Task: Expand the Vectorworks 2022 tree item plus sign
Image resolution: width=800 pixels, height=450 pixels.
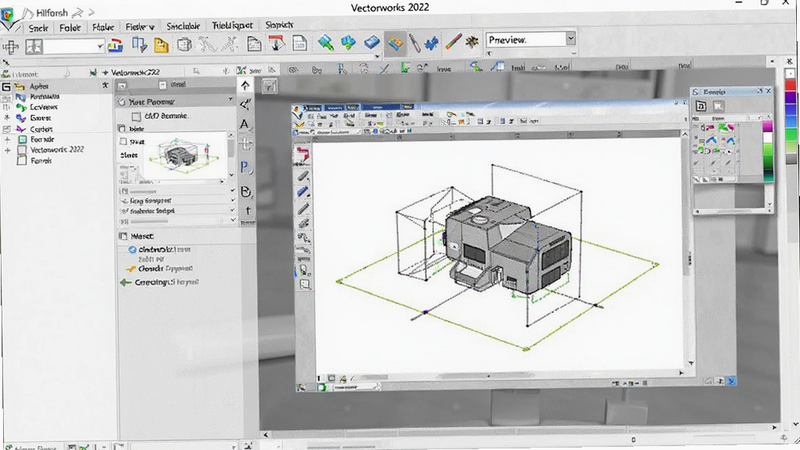Action: pos(7,151)
